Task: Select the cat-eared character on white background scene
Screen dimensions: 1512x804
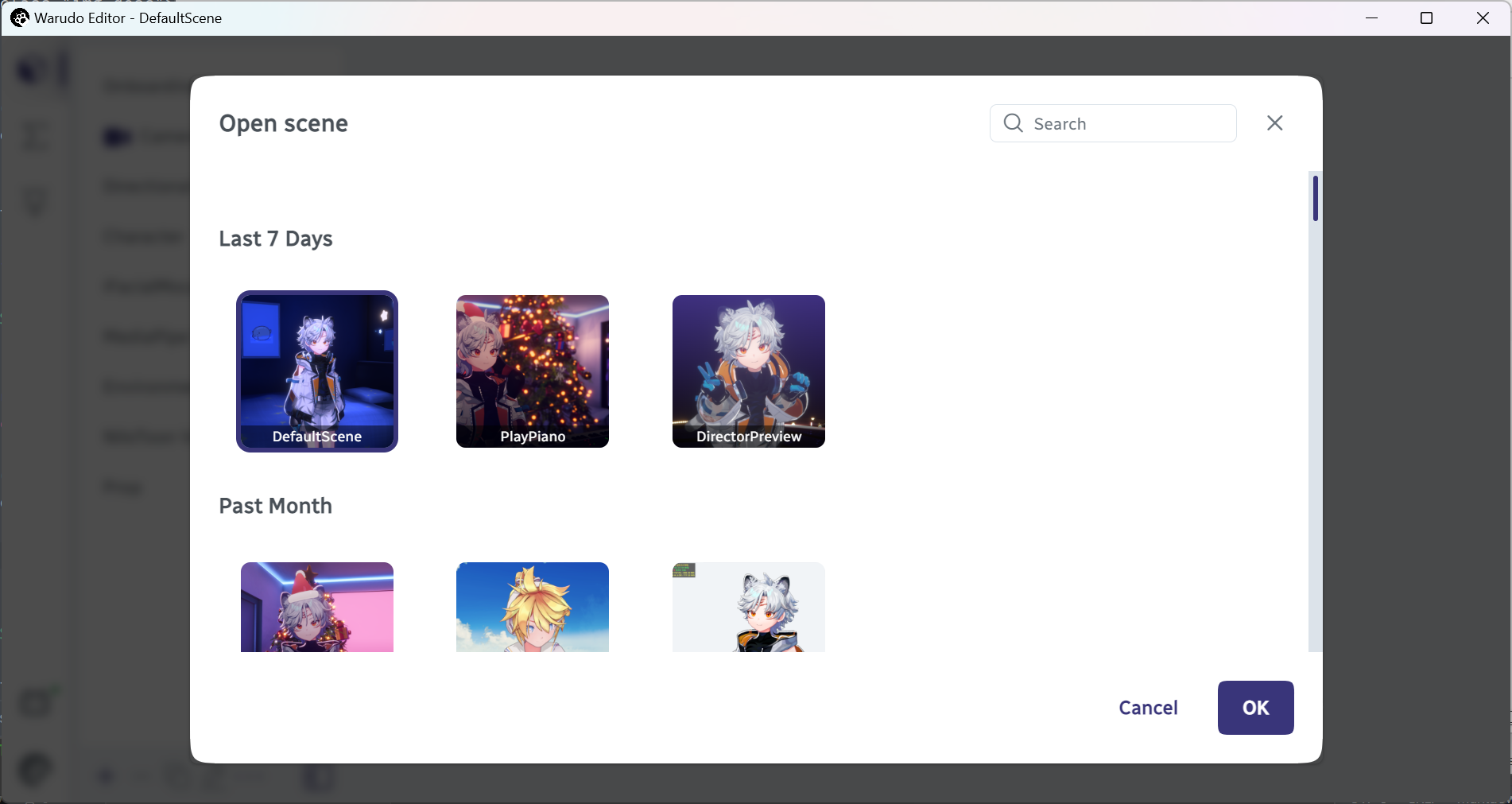Action: (749, 607)
